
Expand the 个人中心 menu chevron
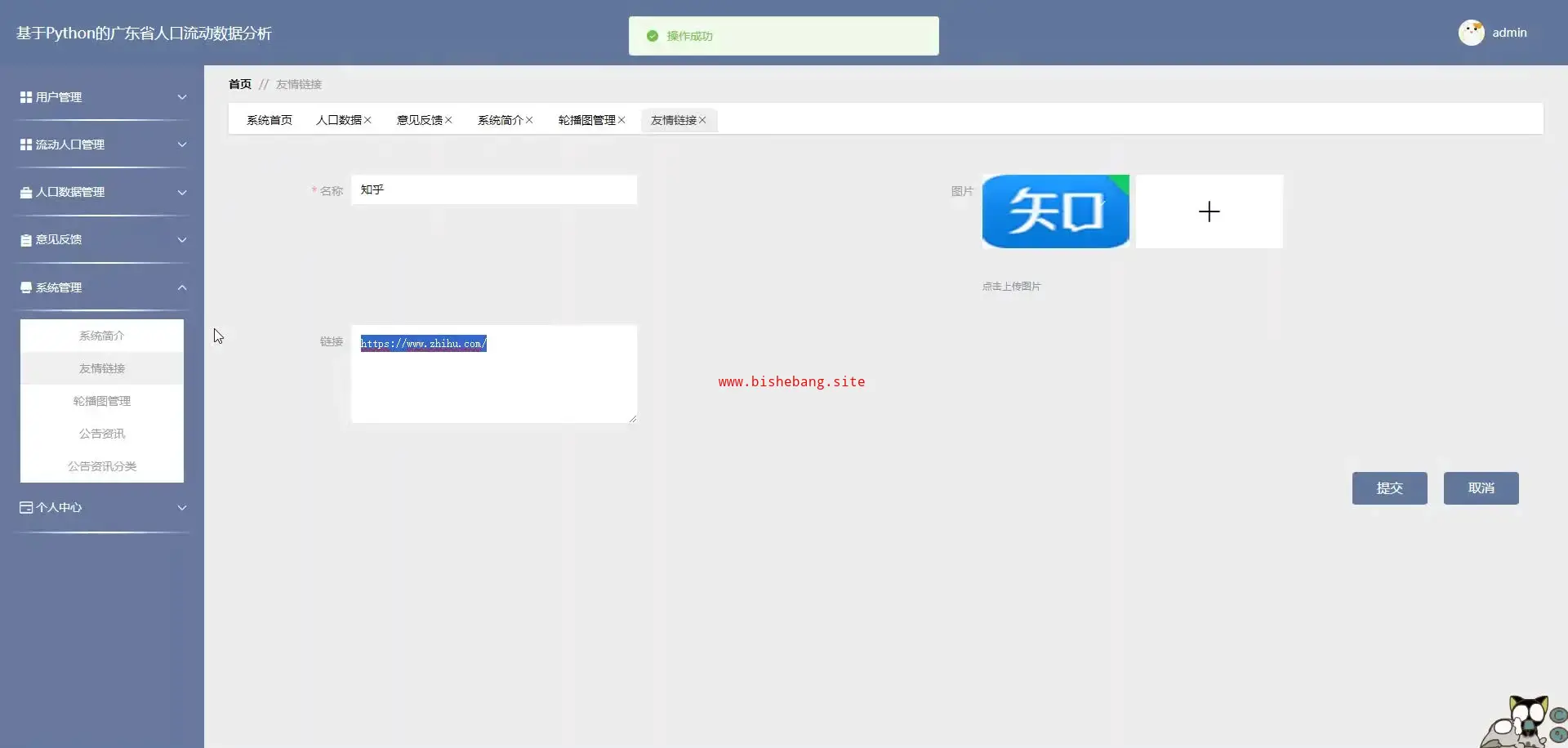coord(182,507)
